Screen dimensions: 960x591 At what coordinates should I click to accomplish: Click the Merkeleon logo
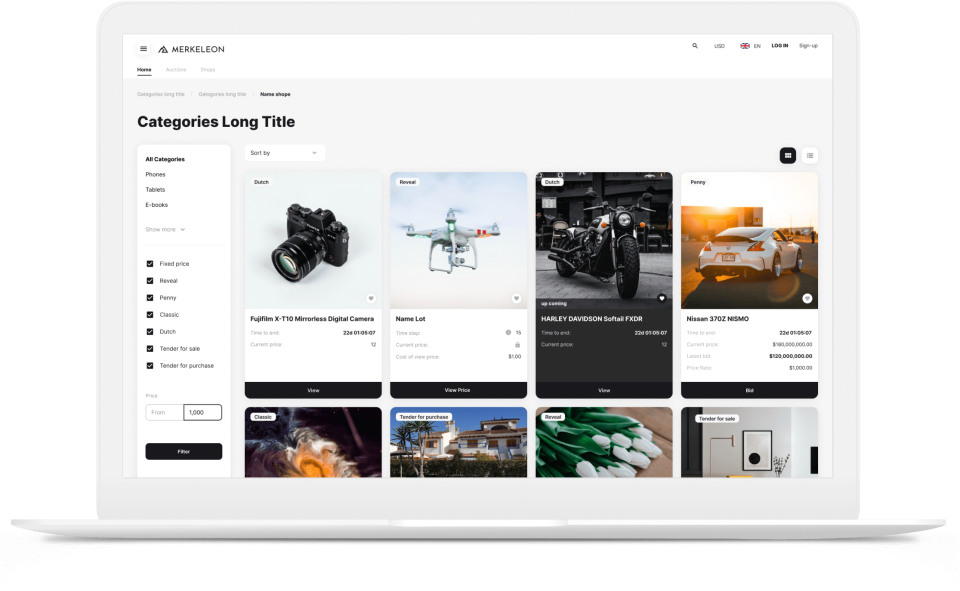coord(192,49)
